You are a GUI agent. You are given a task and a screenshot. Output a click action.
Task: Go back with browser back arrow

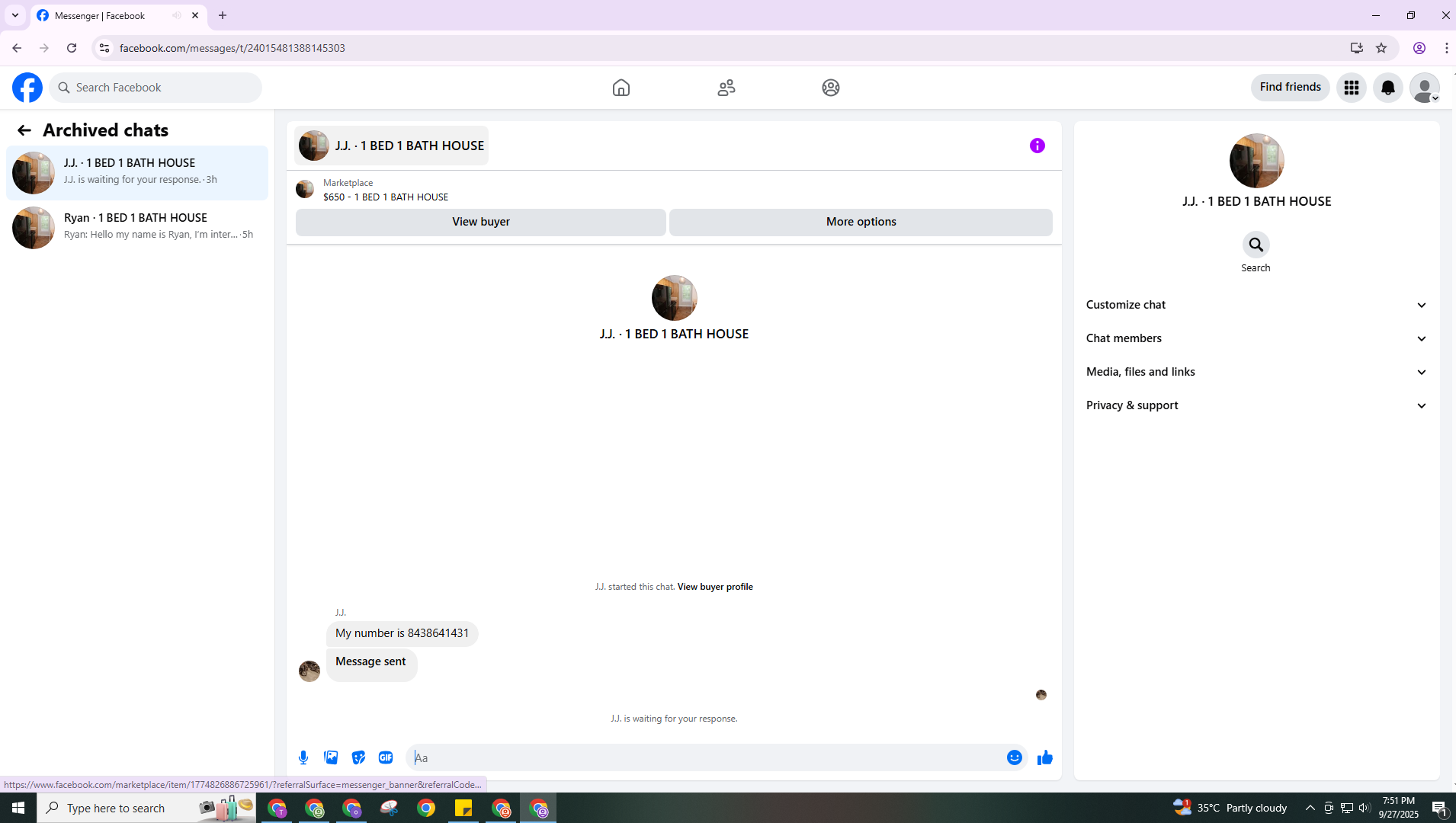coord(17,48)
